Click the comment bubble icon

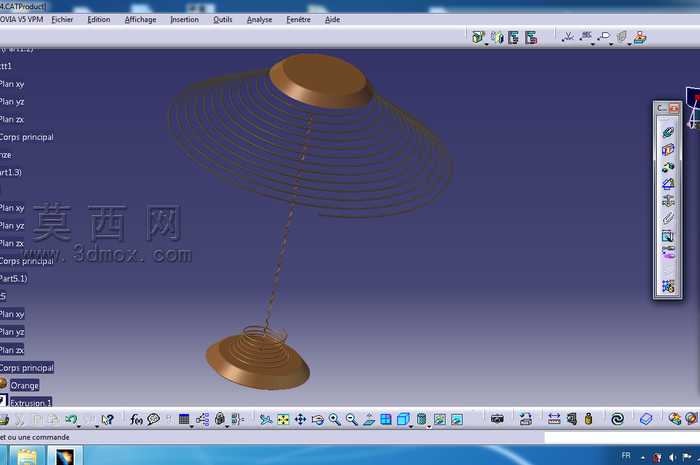point(154,419)
